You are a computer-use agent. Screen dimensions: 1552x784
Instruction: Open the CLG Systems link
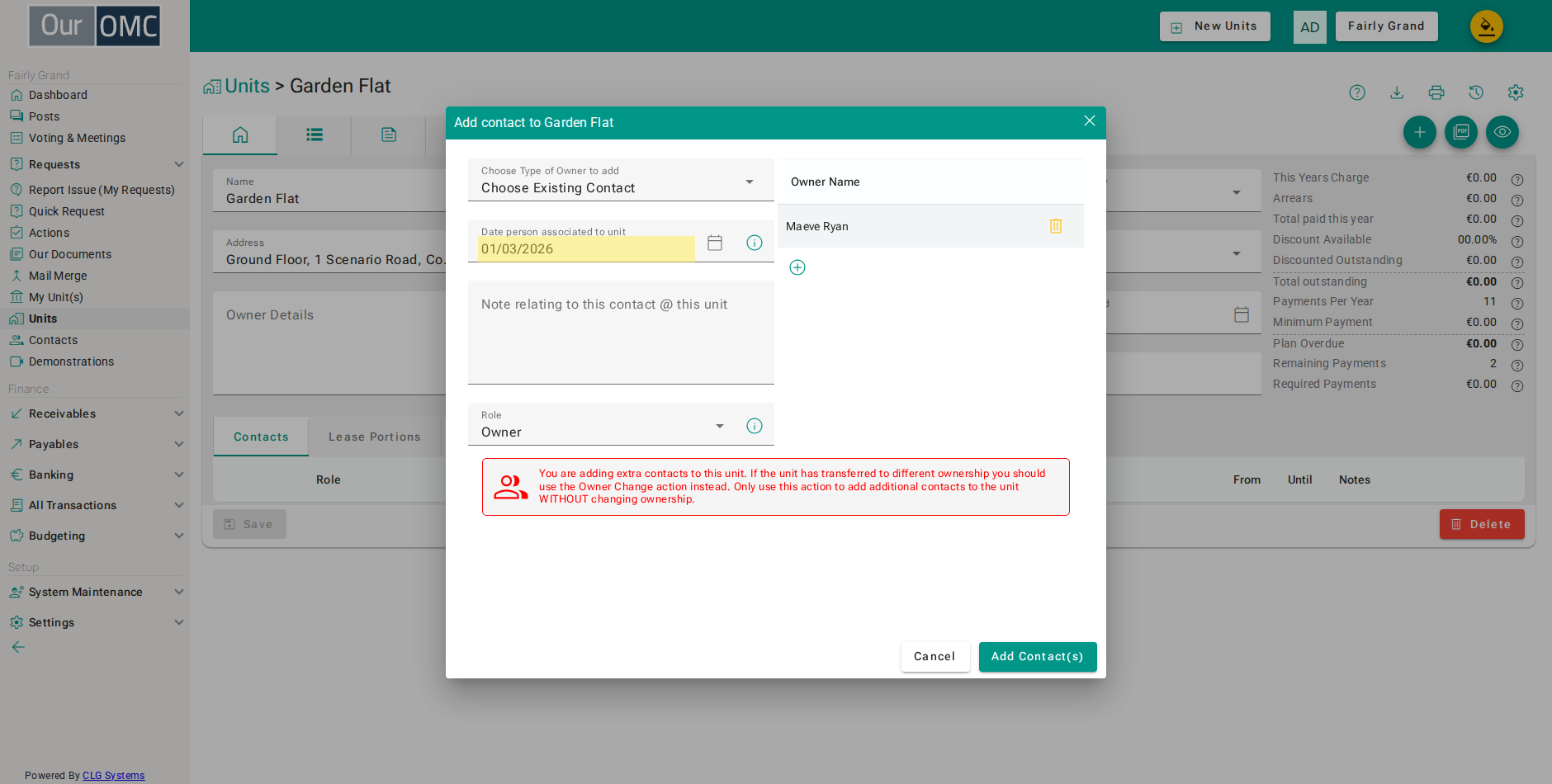113,776
